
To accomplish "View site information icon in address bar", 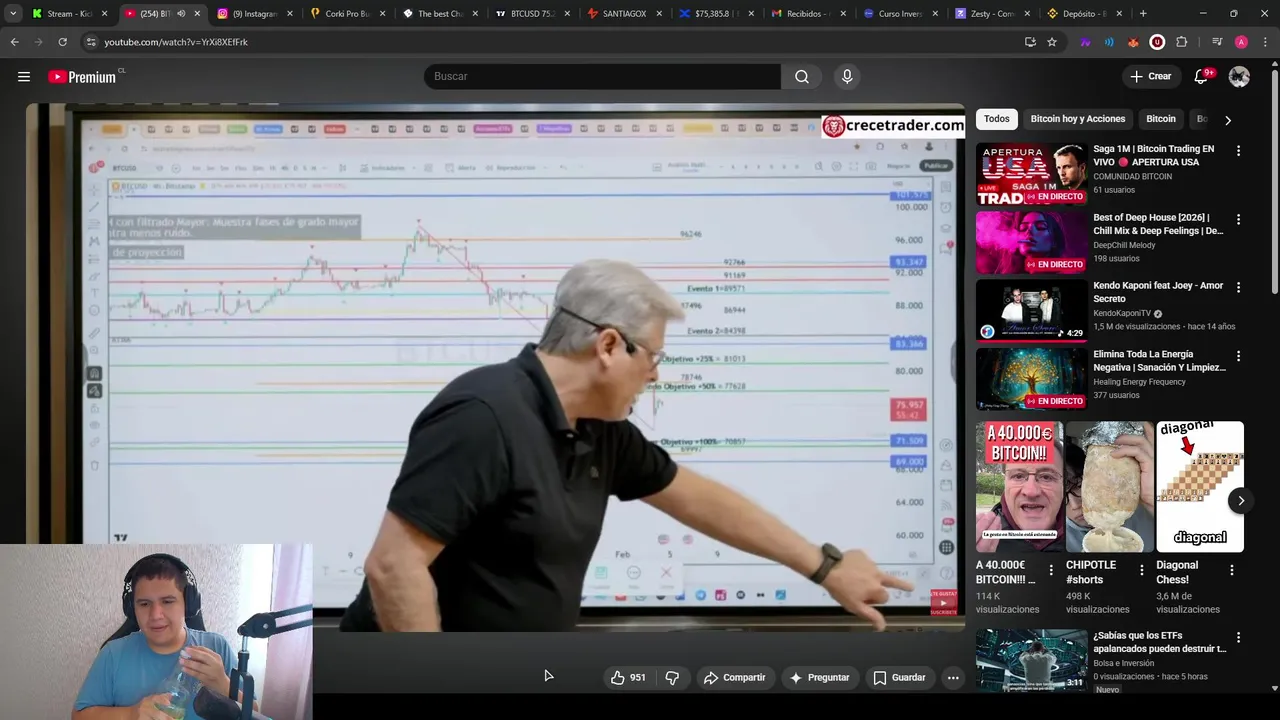I will click(x=90, y=42).
